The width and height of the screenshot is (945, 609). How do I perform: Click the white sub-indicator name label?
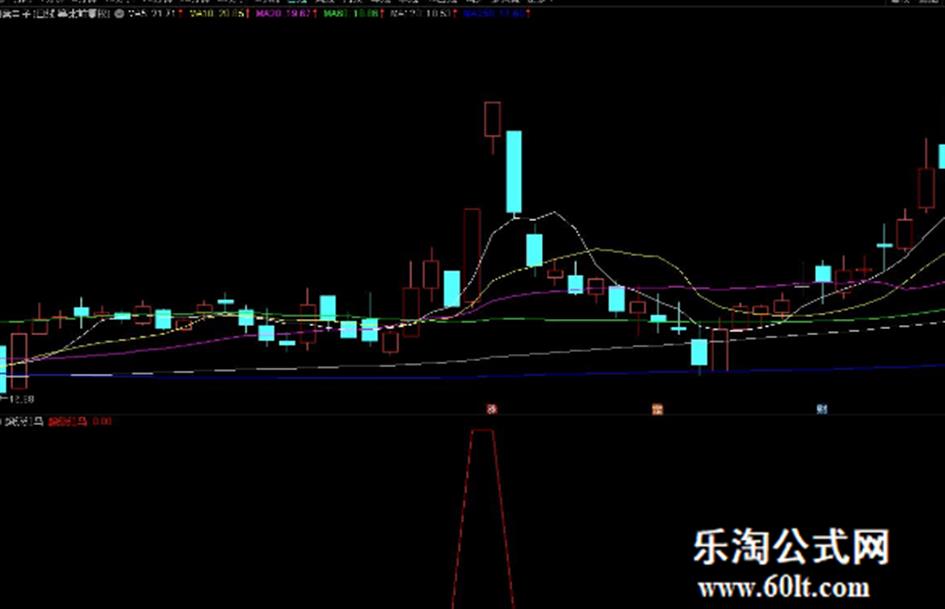pyautogui.click(x=24, y=421)
